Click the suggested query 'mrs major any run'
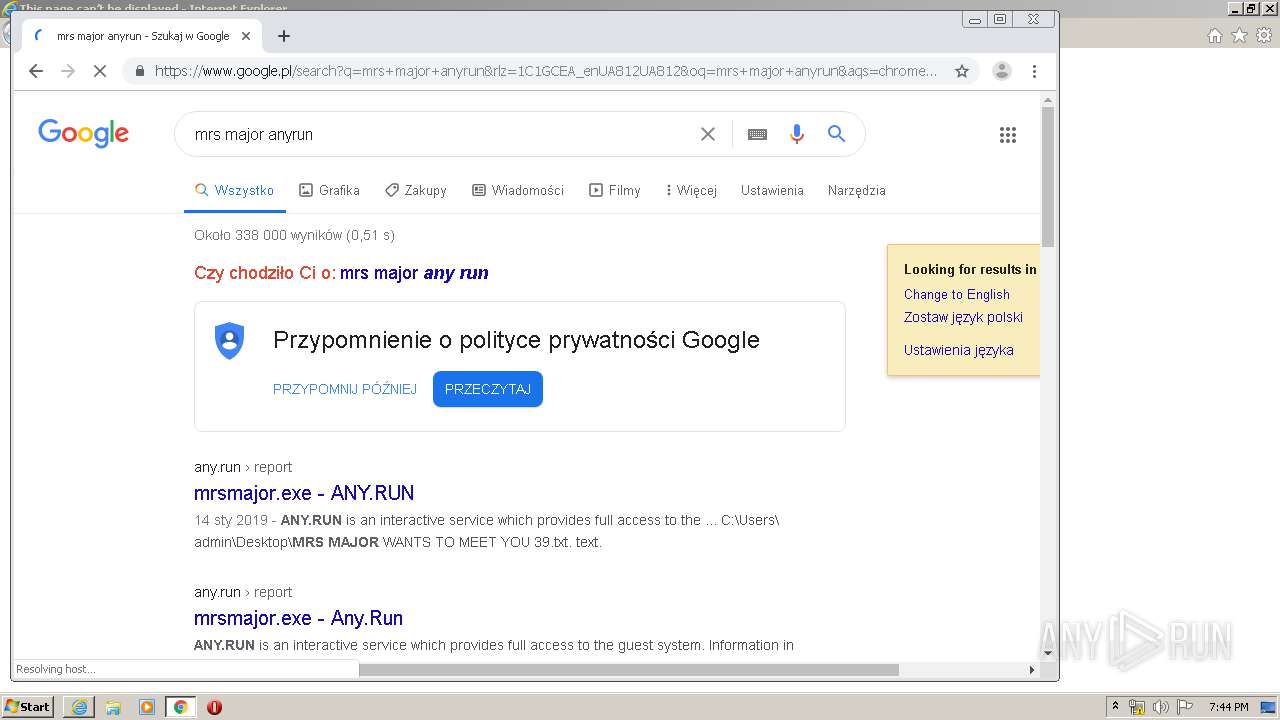Viewport: 1280px width, 720px height. [x=414, y=273]
